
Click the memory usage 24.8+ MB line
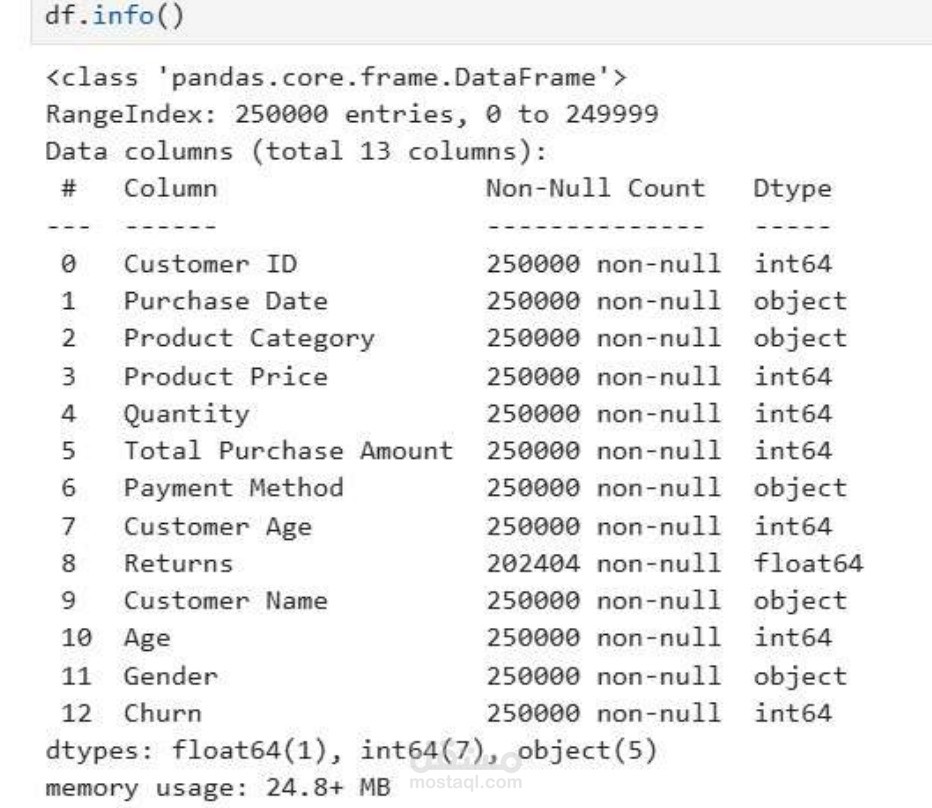(x=218, y=788)
